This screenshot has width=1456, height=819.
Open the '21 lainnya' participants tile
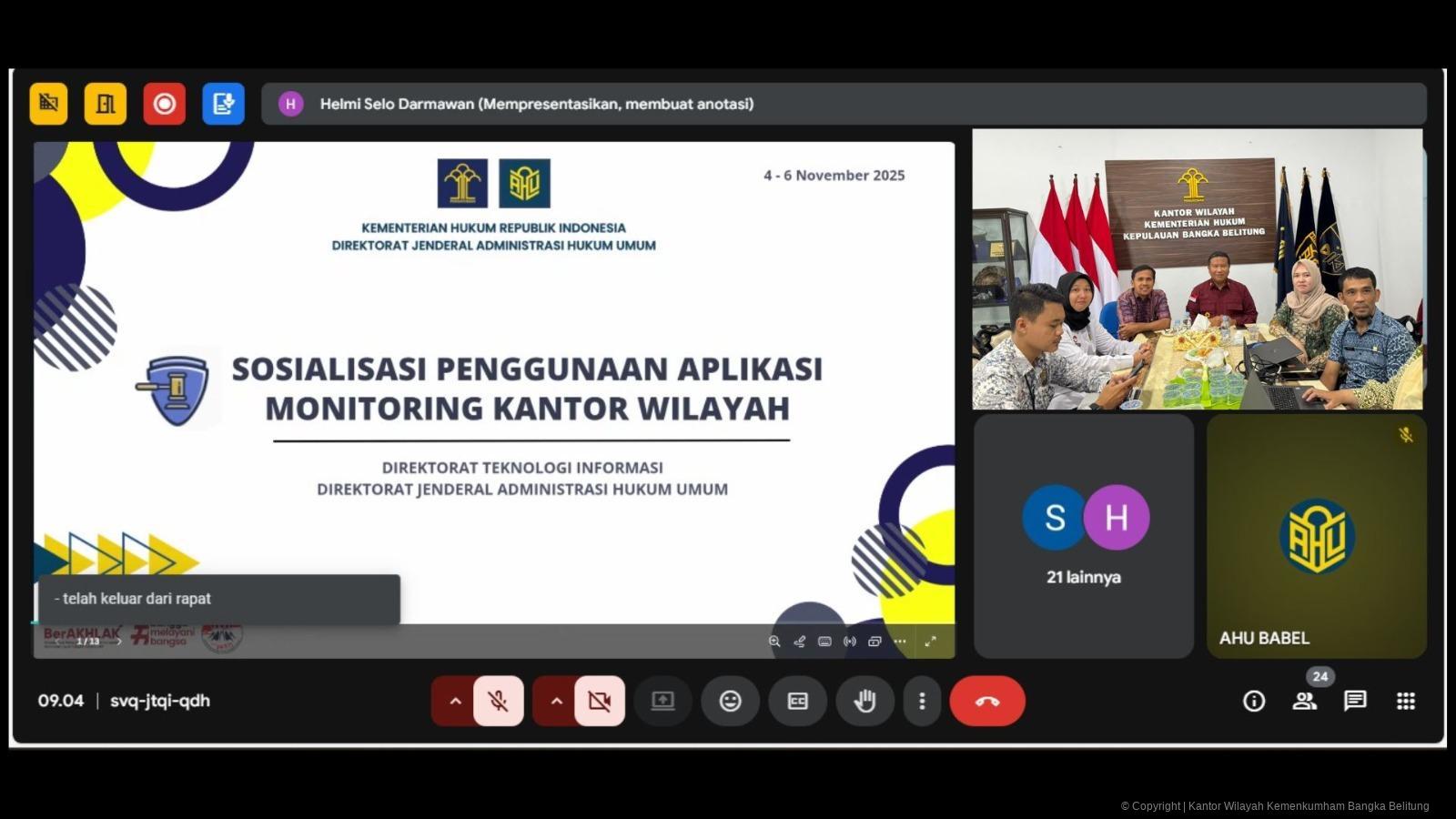click(x=1084, y=536)
